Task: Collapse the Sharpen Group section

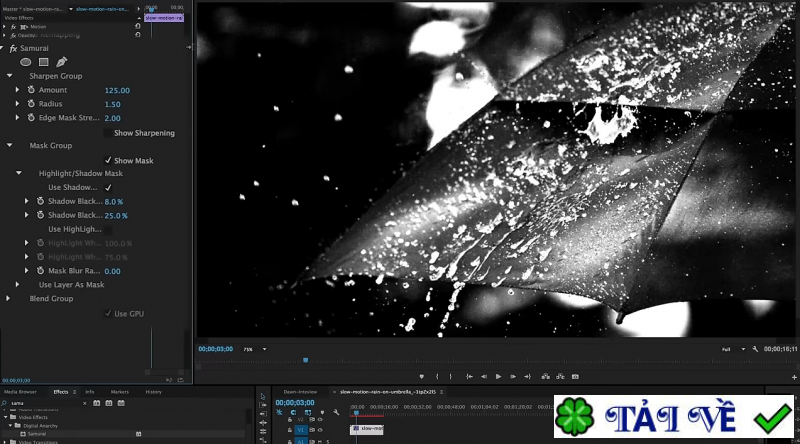Action: pos(9,76)
